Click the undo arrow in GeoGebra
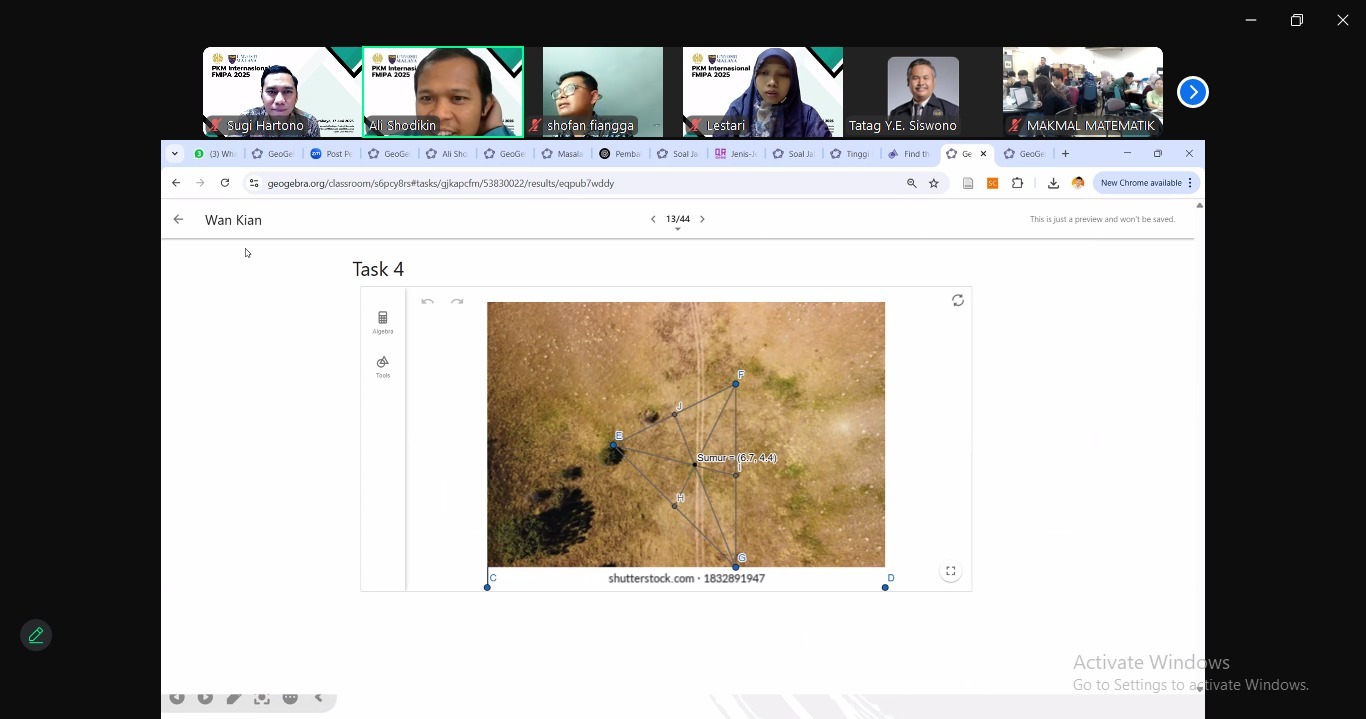This screenshot has width=1366, height=719. (427, 302)
